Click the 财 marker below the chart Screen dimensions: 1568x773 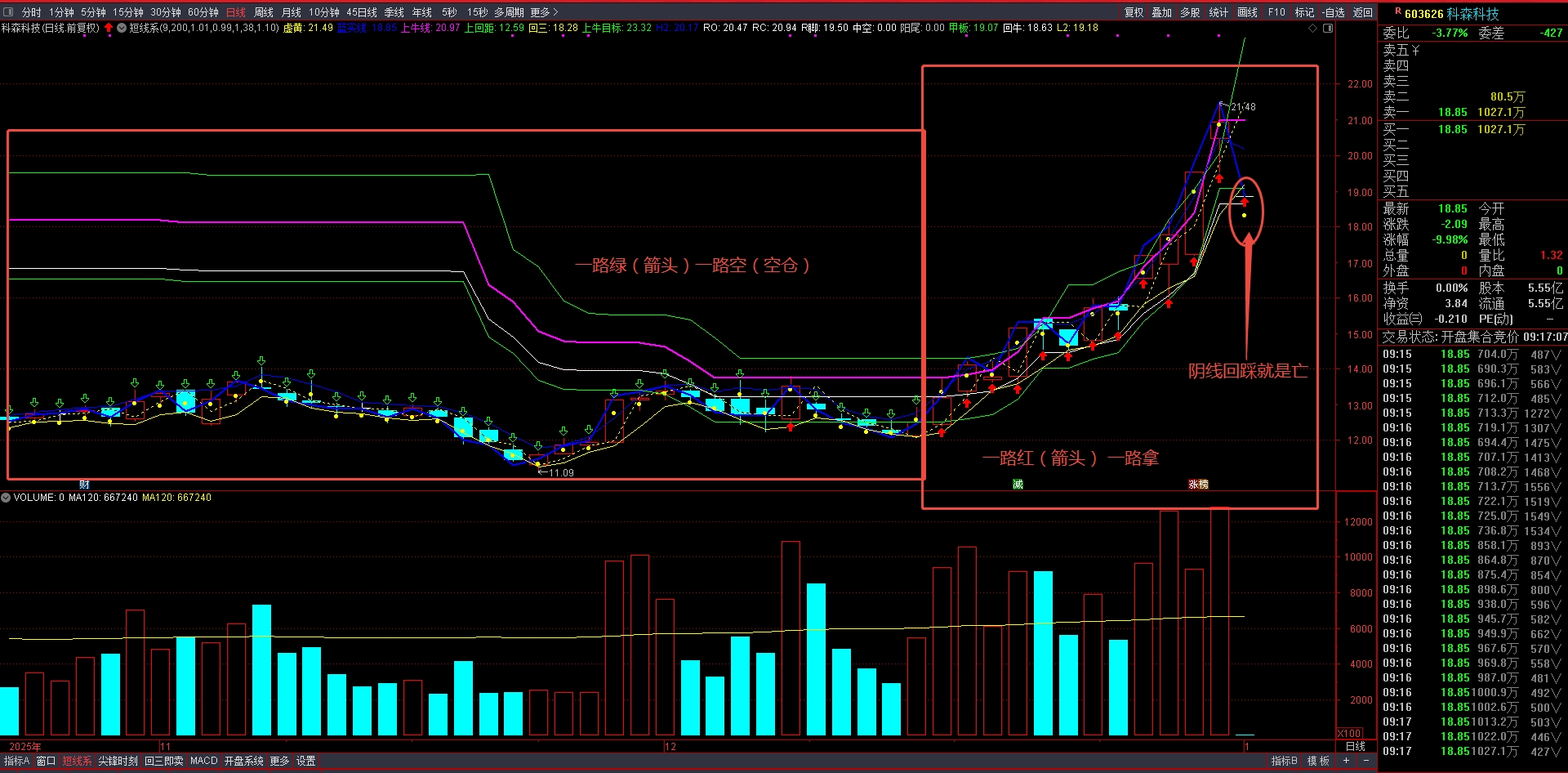84,485
